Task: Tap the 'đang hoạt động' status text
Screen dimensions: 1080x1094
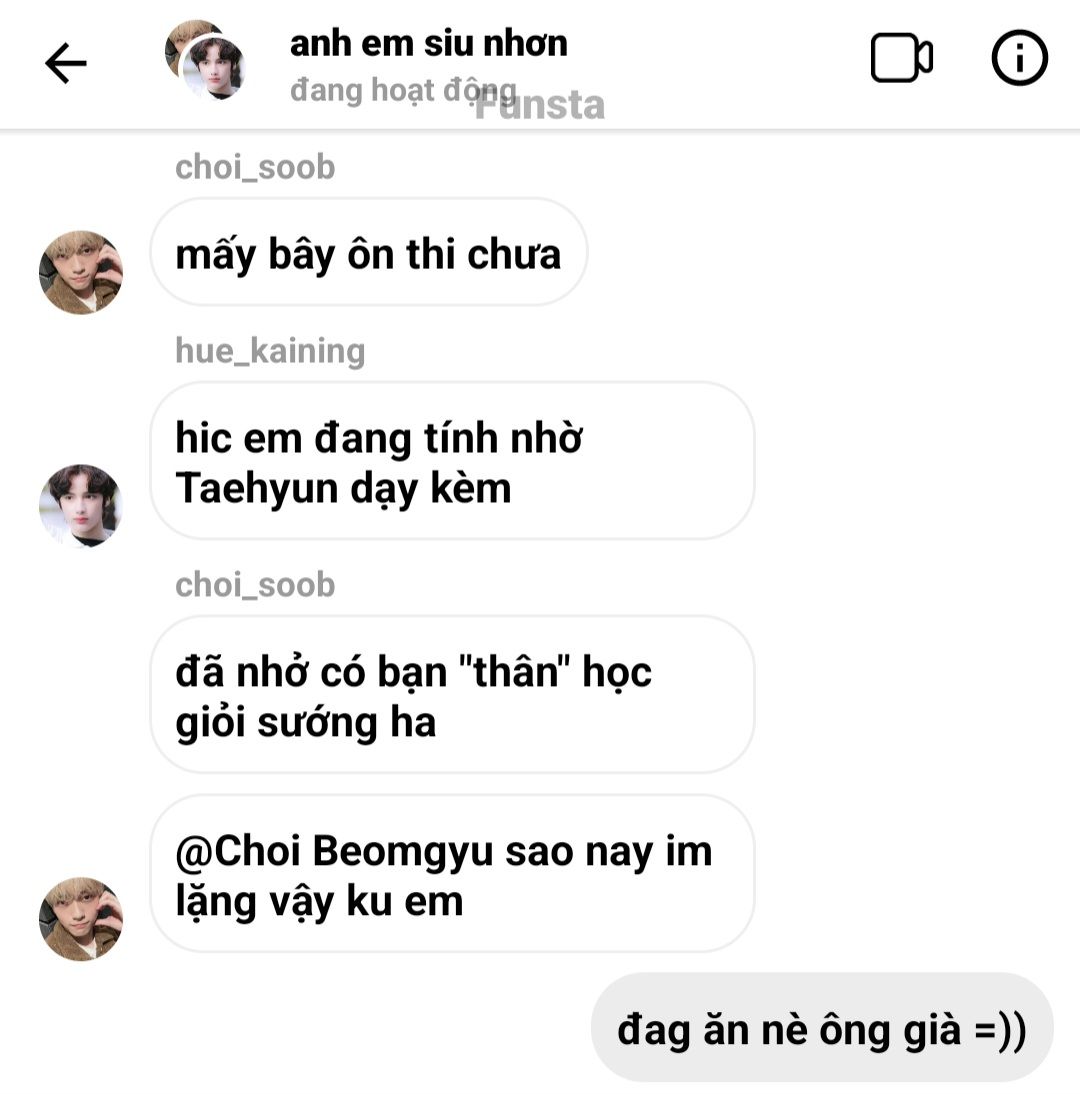Action: click(403, 90)
